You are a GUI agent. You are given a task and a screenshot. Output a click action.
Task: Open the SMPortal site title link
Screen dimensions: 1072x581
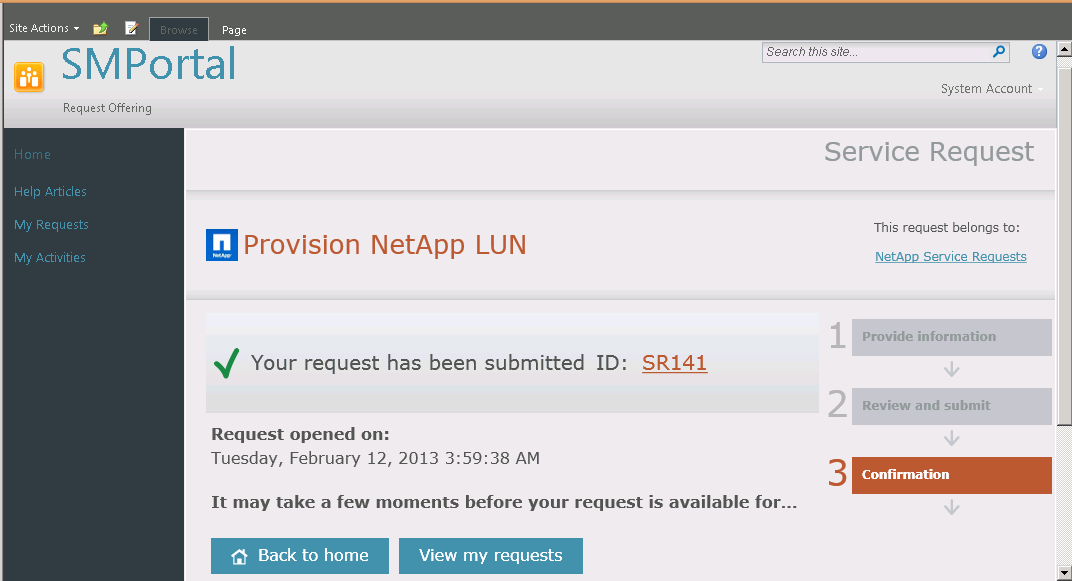149,64
